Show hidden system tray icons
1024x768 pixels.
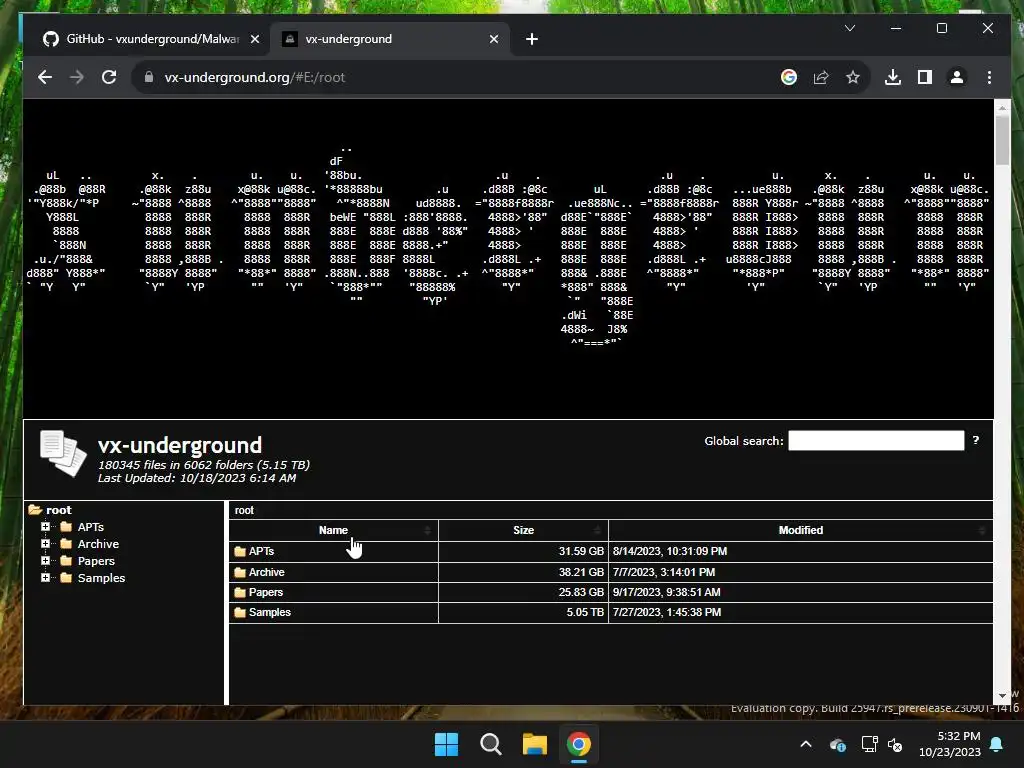[x=806, y=744]
